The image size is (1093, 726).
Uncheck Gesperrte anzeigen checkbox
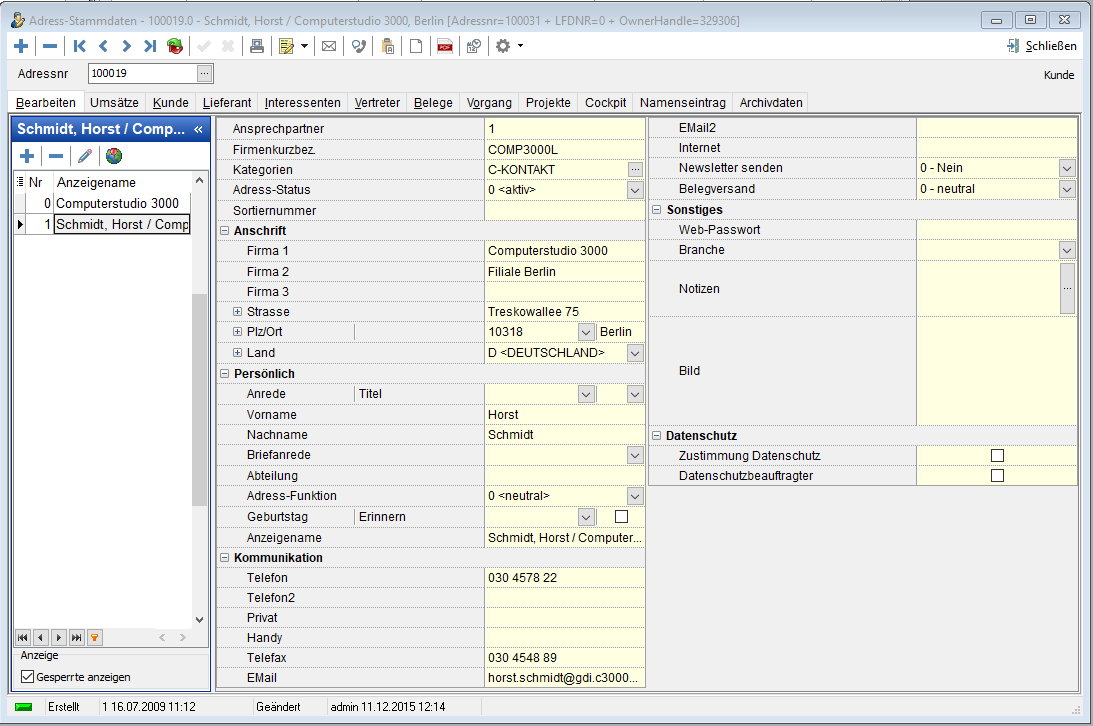27,677
